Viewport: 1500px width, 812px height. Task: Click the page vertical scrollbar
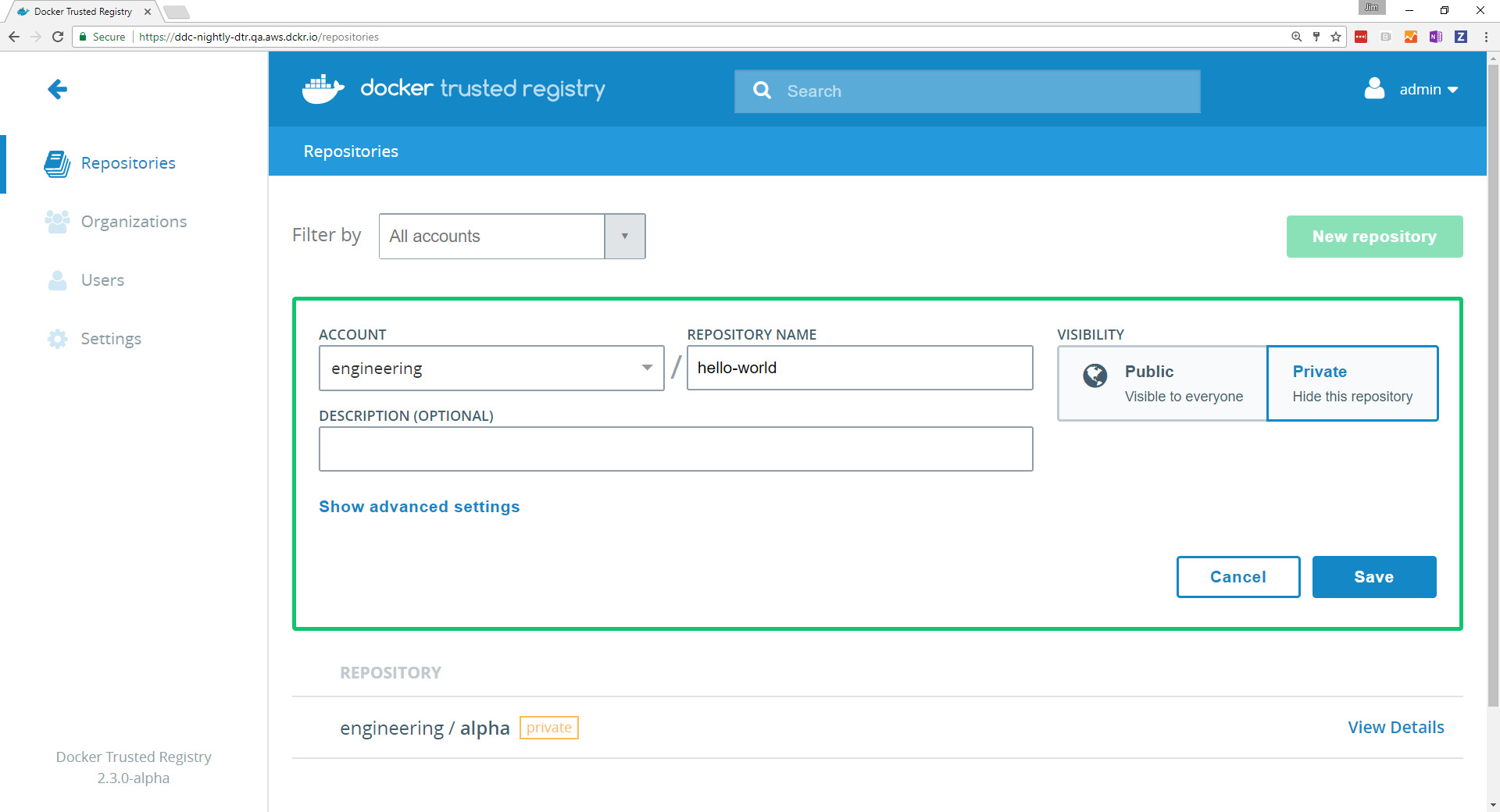[1493, 390]
